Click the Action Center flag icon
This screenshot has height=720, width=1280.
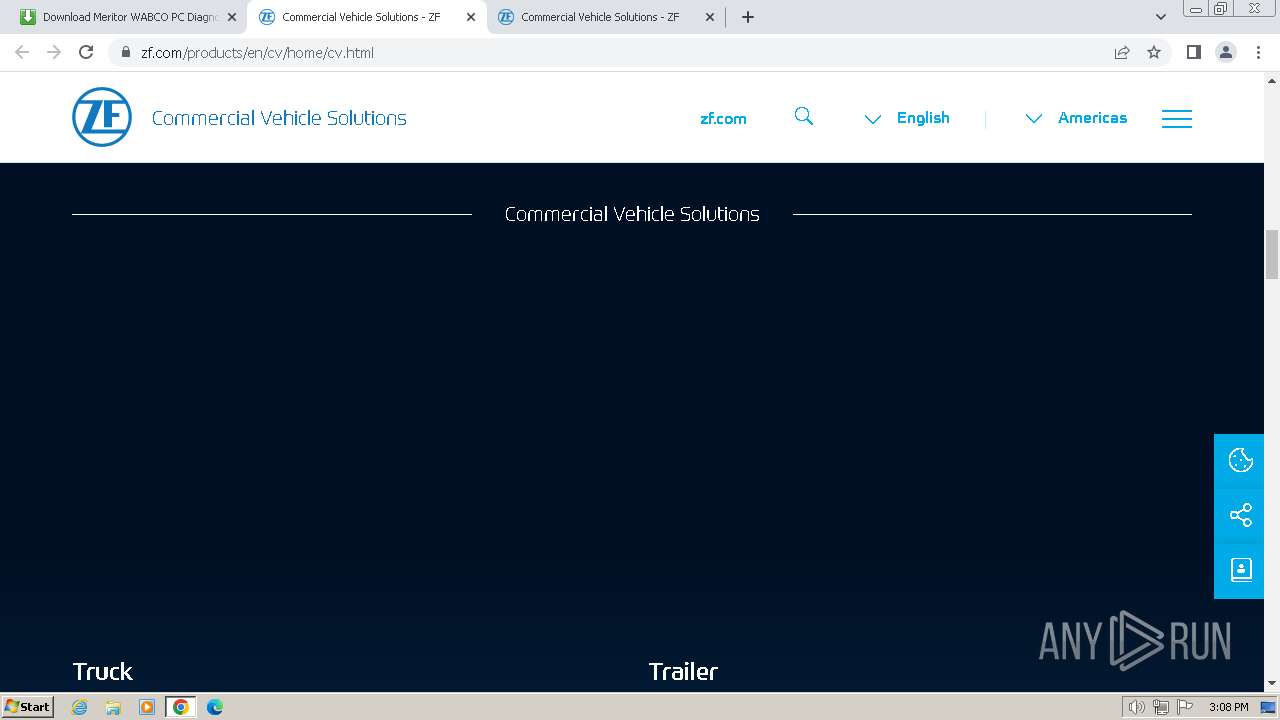point(1183,707)
